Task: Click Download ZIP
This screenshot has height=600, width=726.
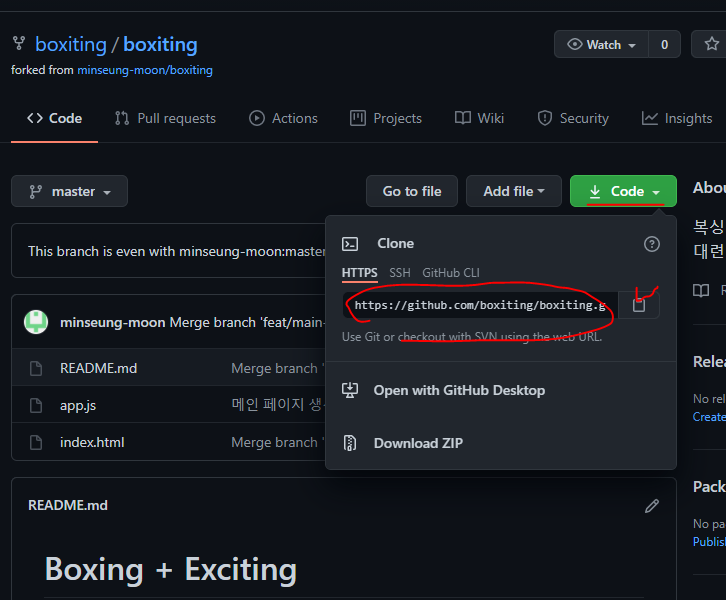Action: [419, 443]
